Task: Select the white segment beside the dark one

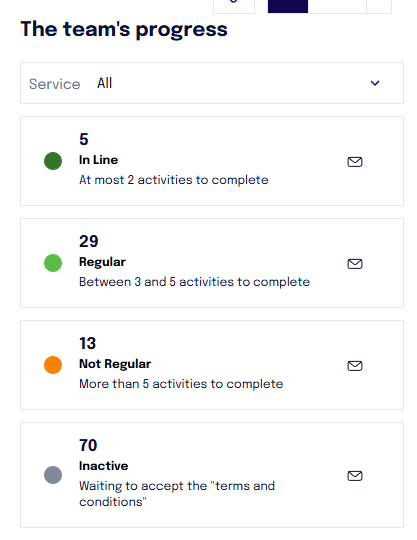Action: tap(337, 6)
